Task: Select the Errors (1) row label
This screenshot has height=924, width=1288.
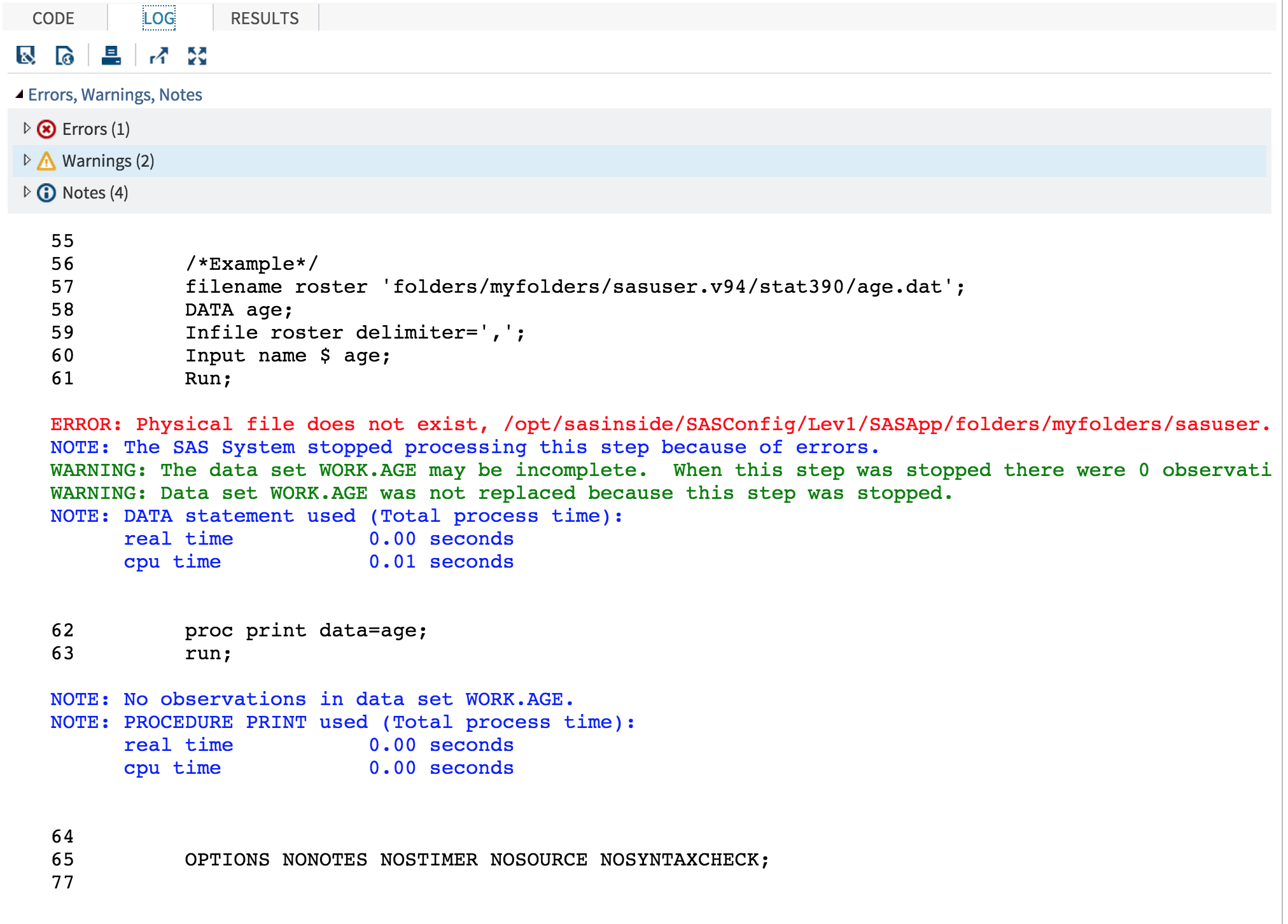Action: (96, 129)
